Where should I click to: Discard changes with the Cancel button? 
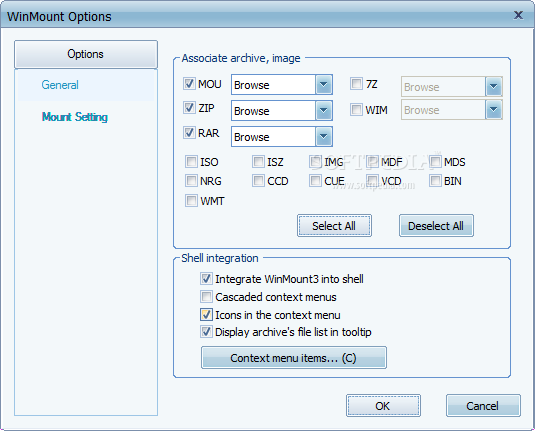483,406
